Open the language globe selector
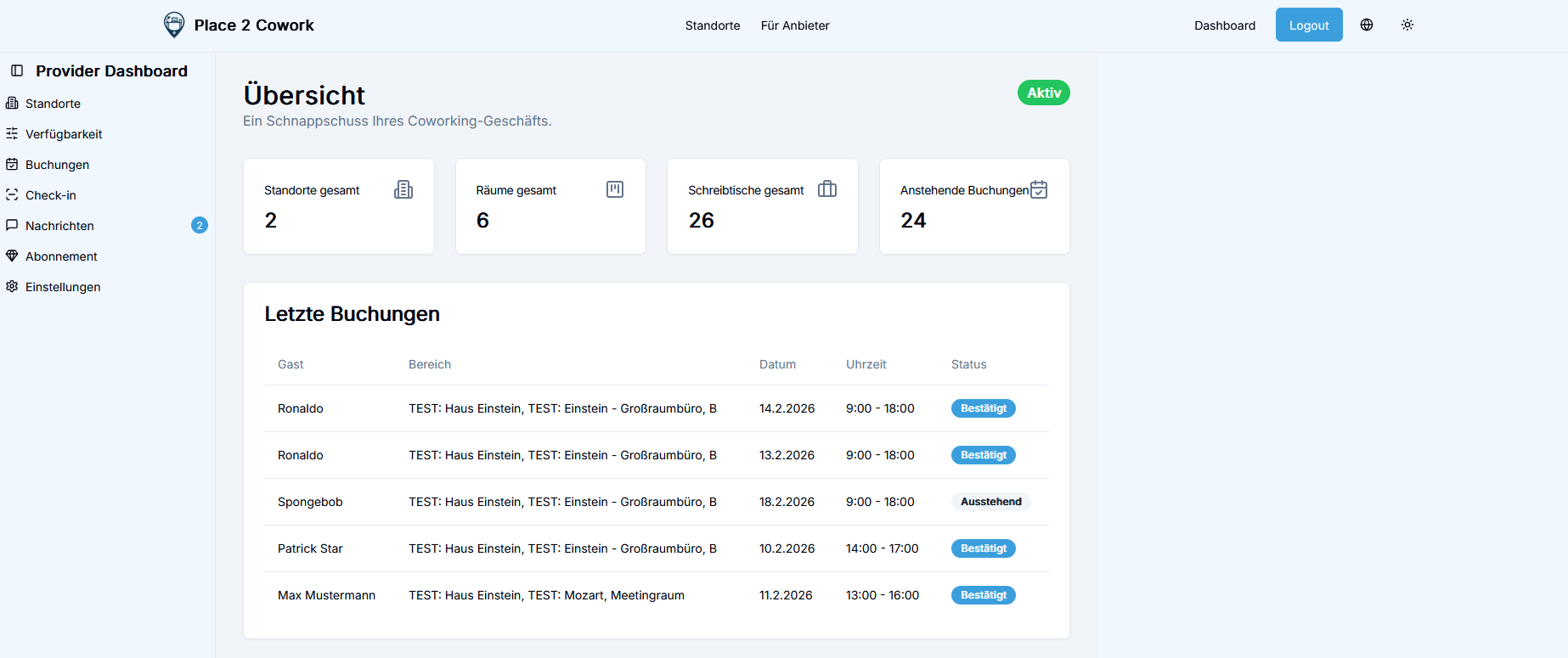 tap(1366, 25)
